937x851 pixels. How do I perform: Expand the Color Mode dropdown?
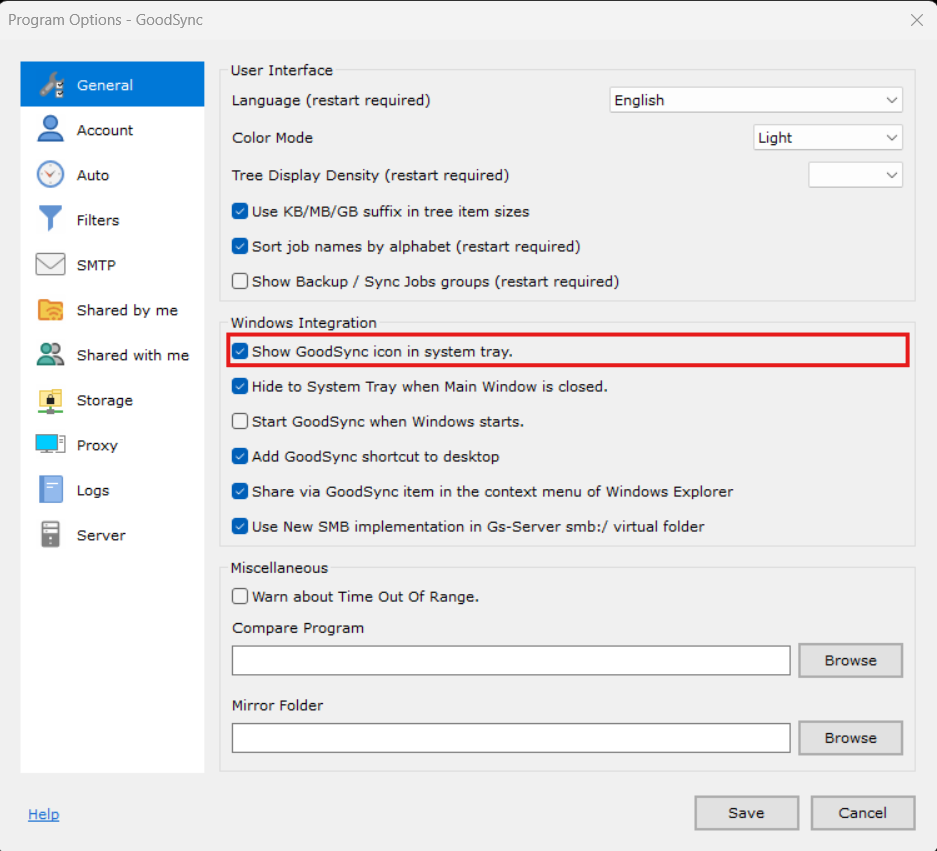(827, 138)
